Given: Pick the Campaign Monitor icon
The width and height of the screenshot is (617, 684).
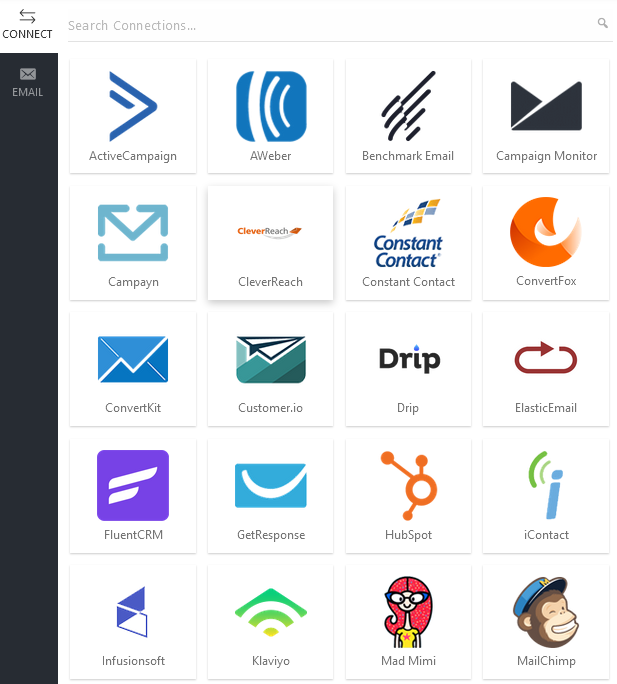Looking at the screenshot, I should (x=546, y=106).
